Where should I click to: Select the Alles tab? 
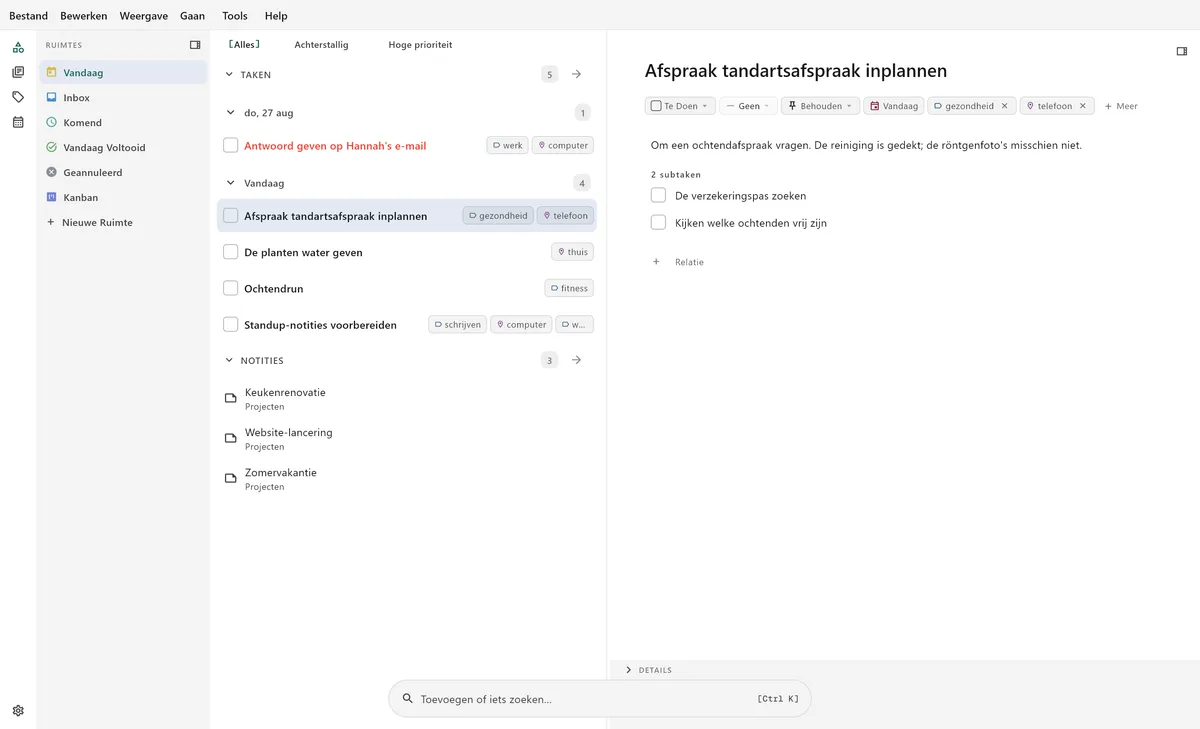tap(244, 45)
